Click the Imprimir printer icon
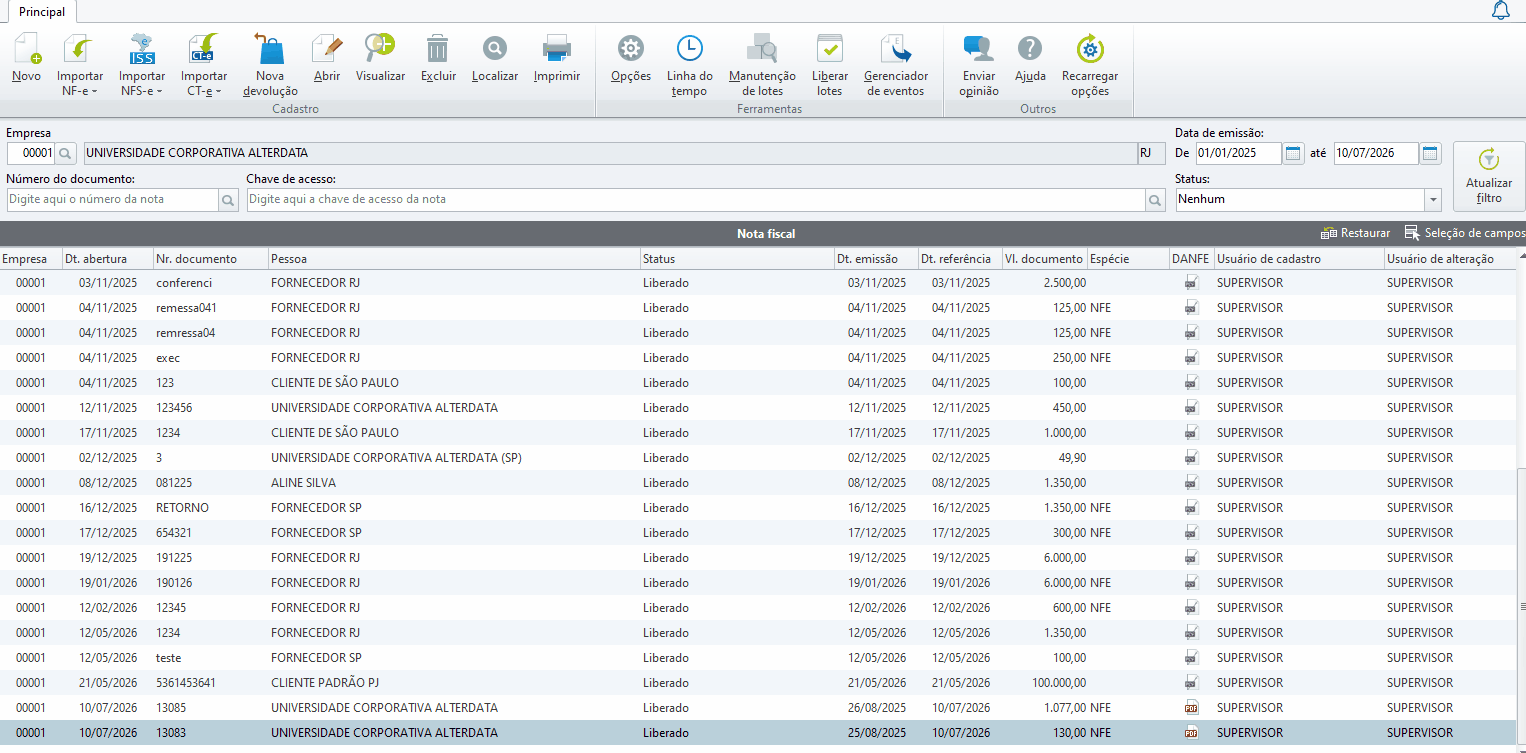This screenshot has height=753, width=1526. pos(557,49)
